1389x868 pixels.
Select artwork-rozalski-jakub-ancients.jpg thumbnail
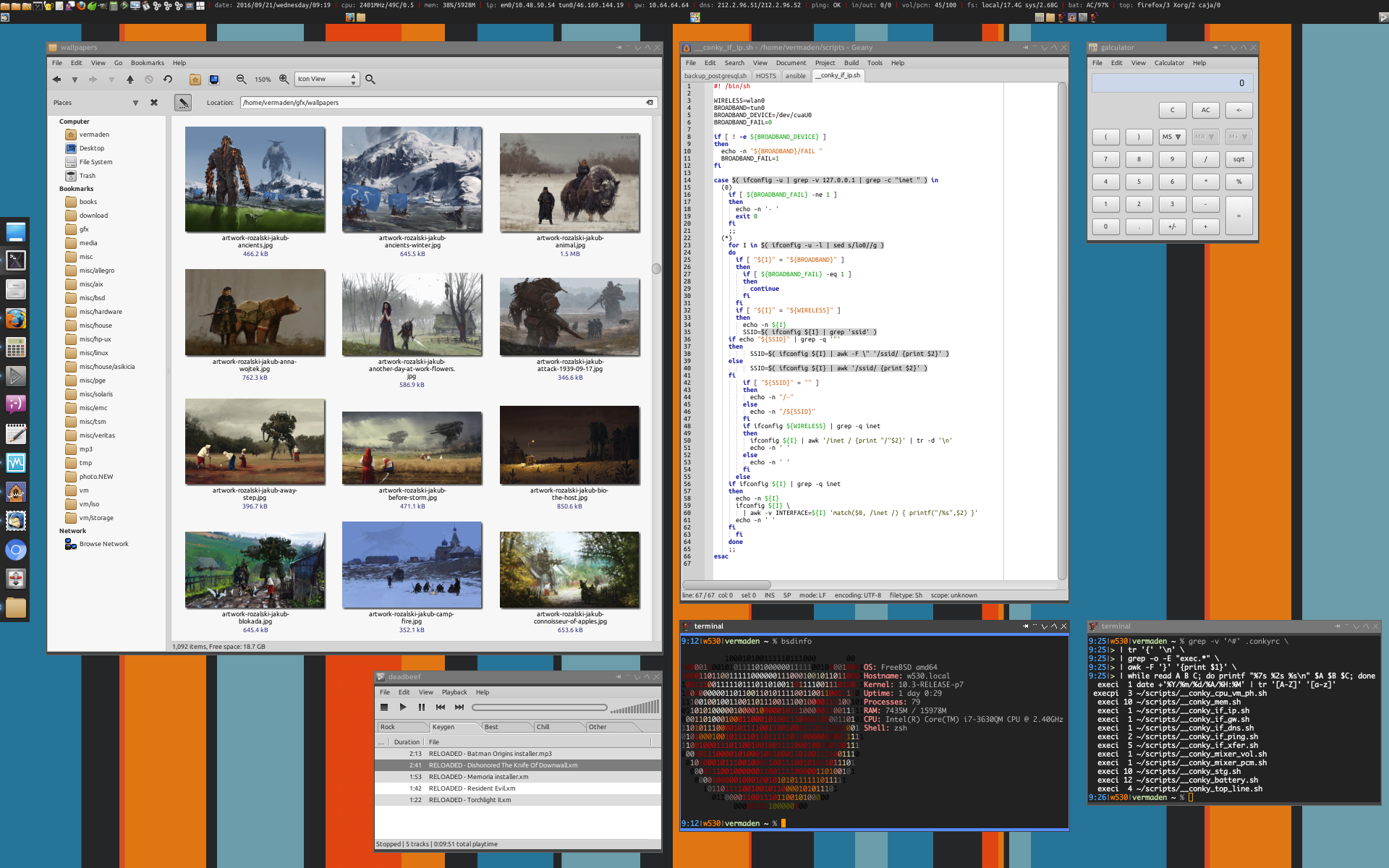[255, 179]
